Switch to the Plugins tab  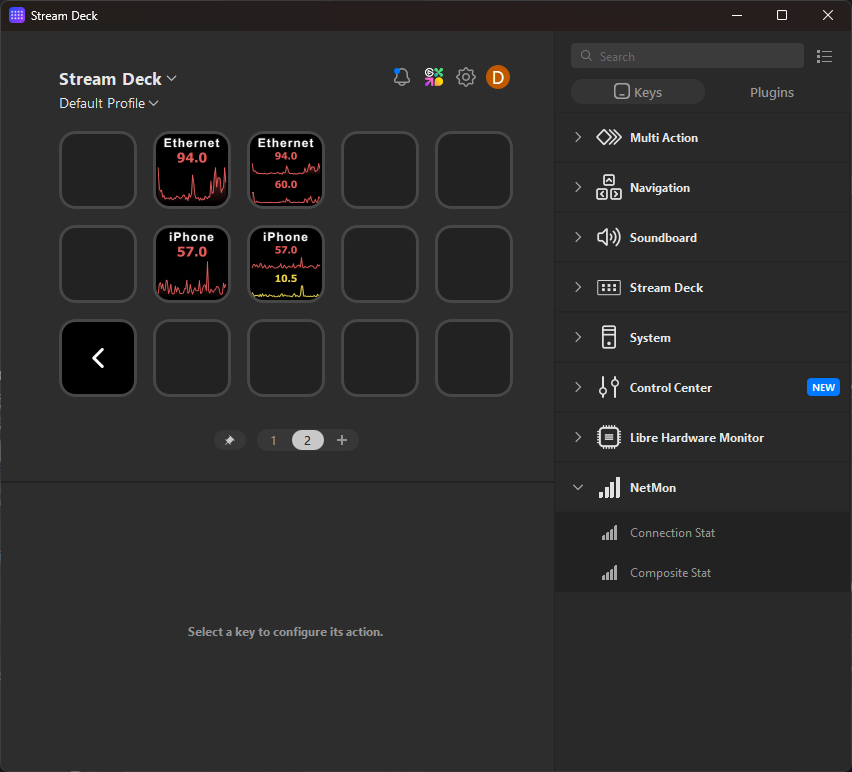[x=772, y=92]
